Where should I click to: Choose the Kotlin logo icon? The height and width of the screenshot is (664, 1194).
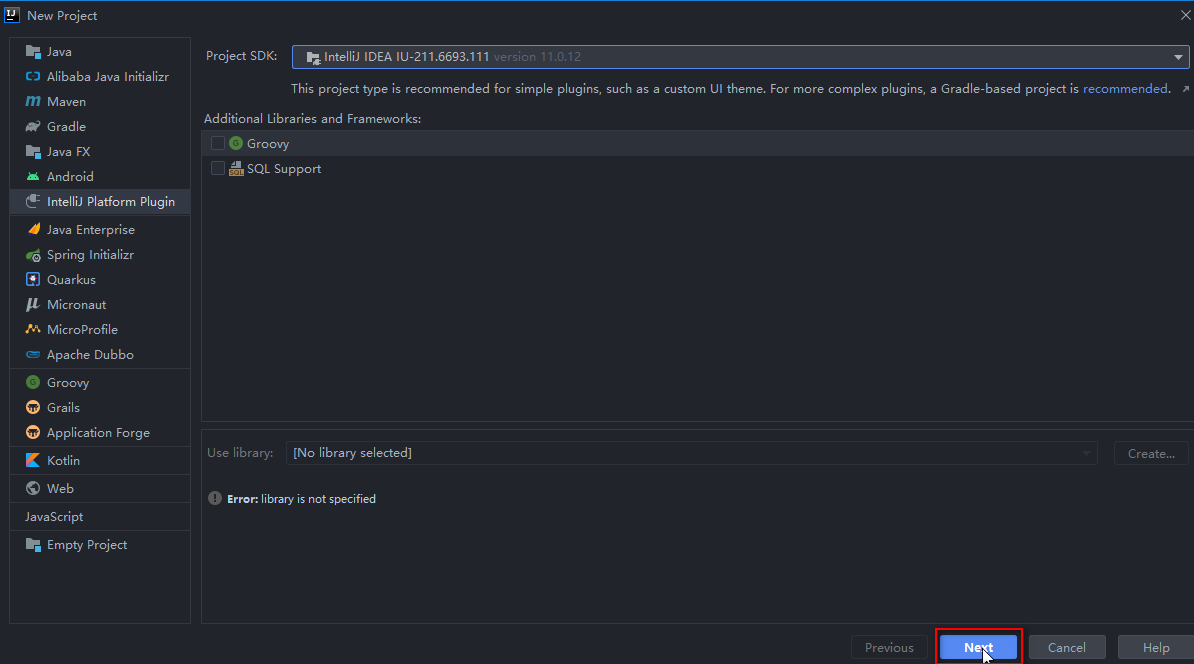pyautogui.click(x=33, y=461)
